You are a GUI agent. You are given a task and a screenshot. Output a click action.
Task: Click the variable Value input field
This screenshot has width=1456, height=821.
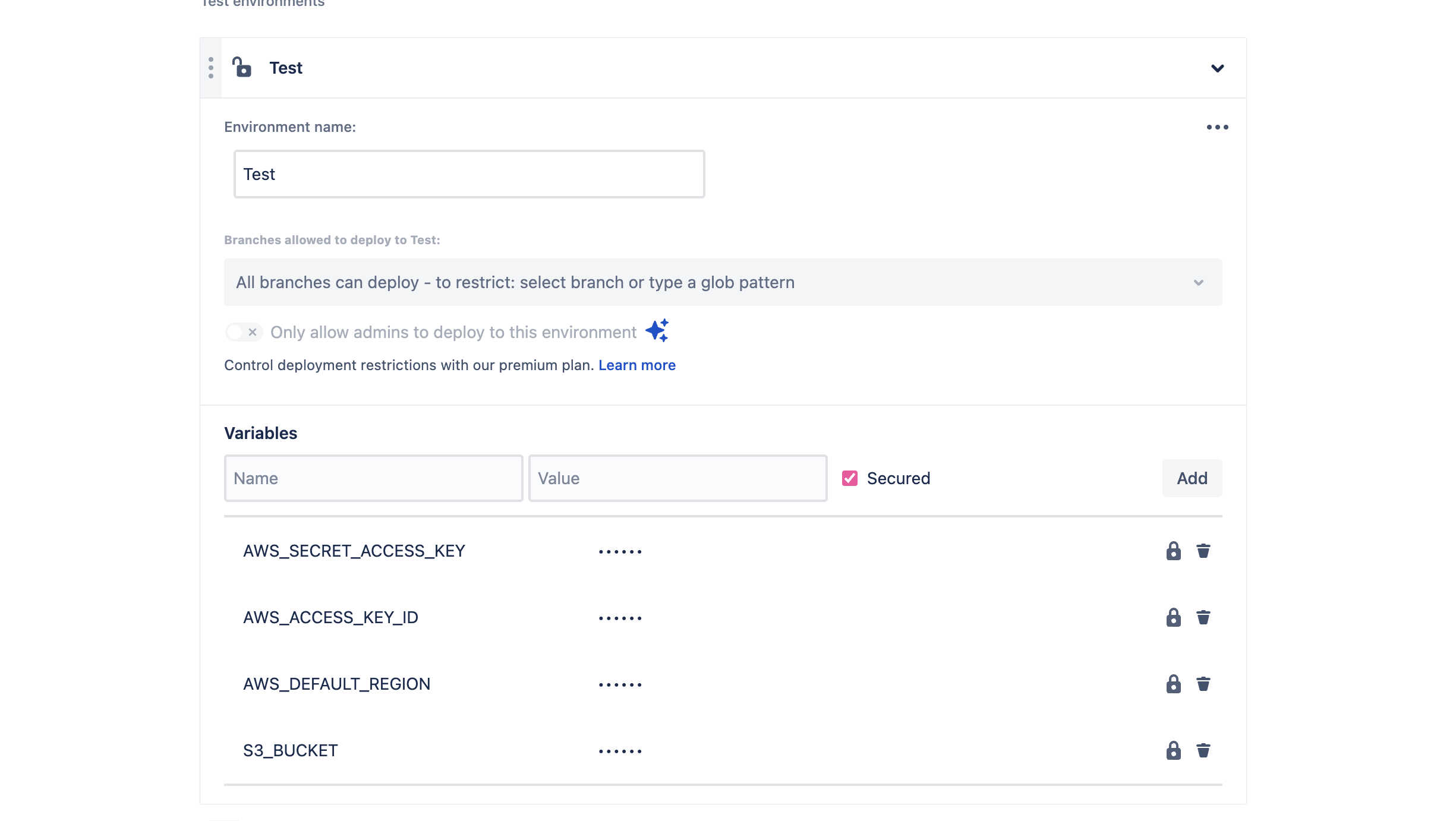(677, 478)
